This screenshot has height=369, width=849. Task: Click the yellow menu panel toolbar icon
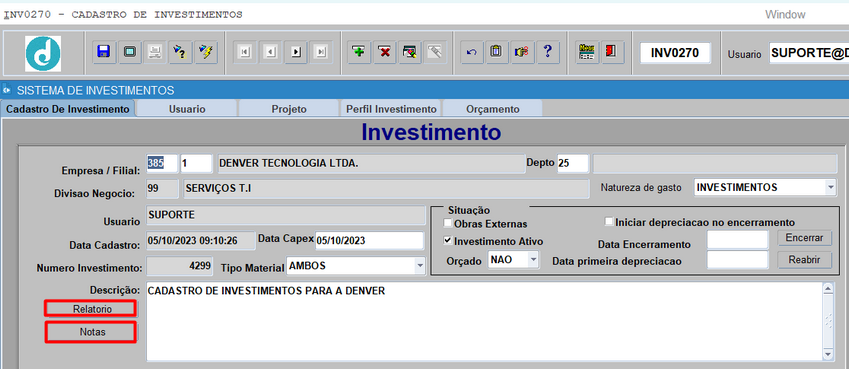586,52
